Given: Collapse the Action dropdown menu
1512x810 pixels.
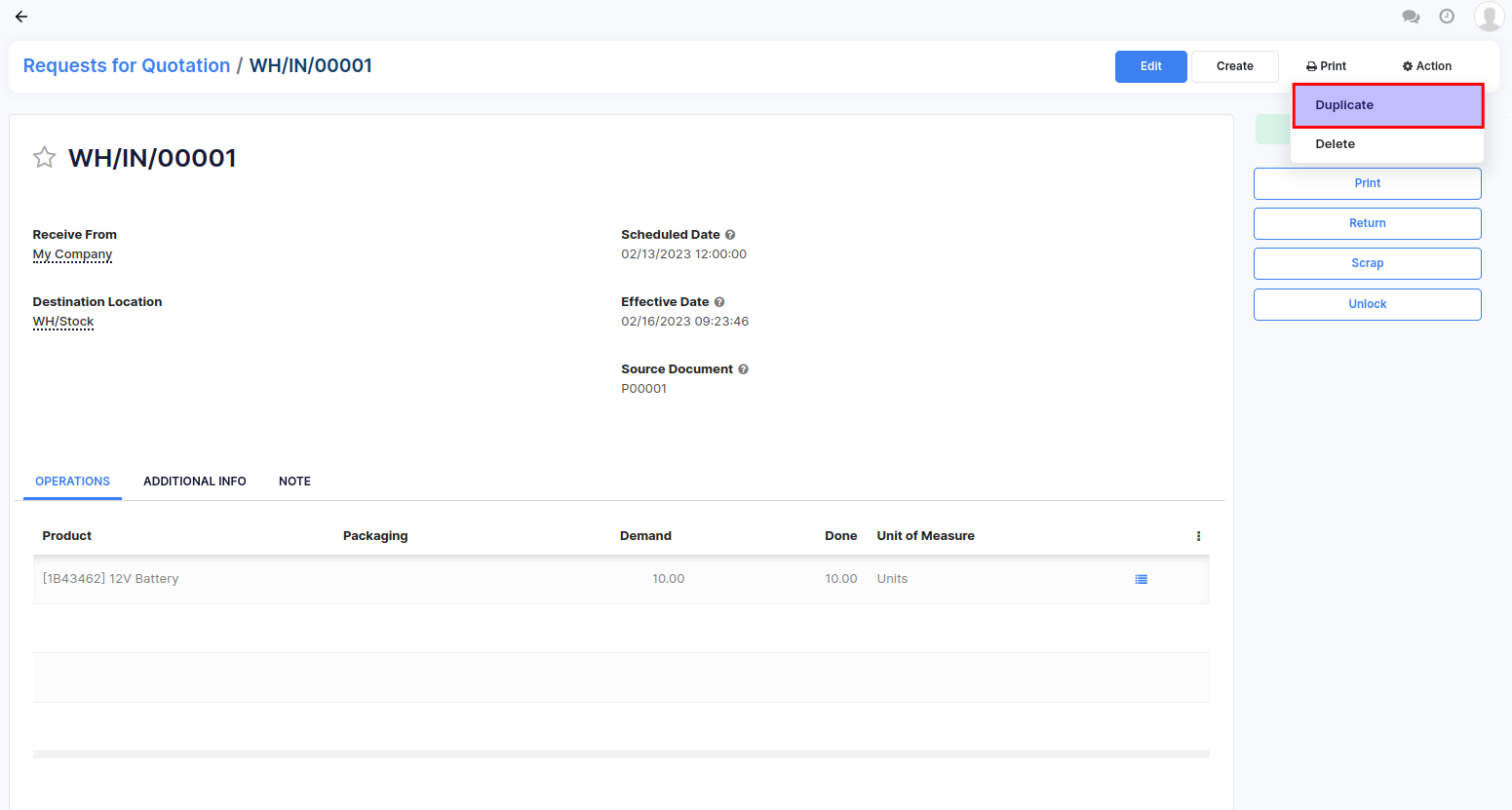Looking at the screenshot, I should pyautogui.click(x=1426, y=66).
